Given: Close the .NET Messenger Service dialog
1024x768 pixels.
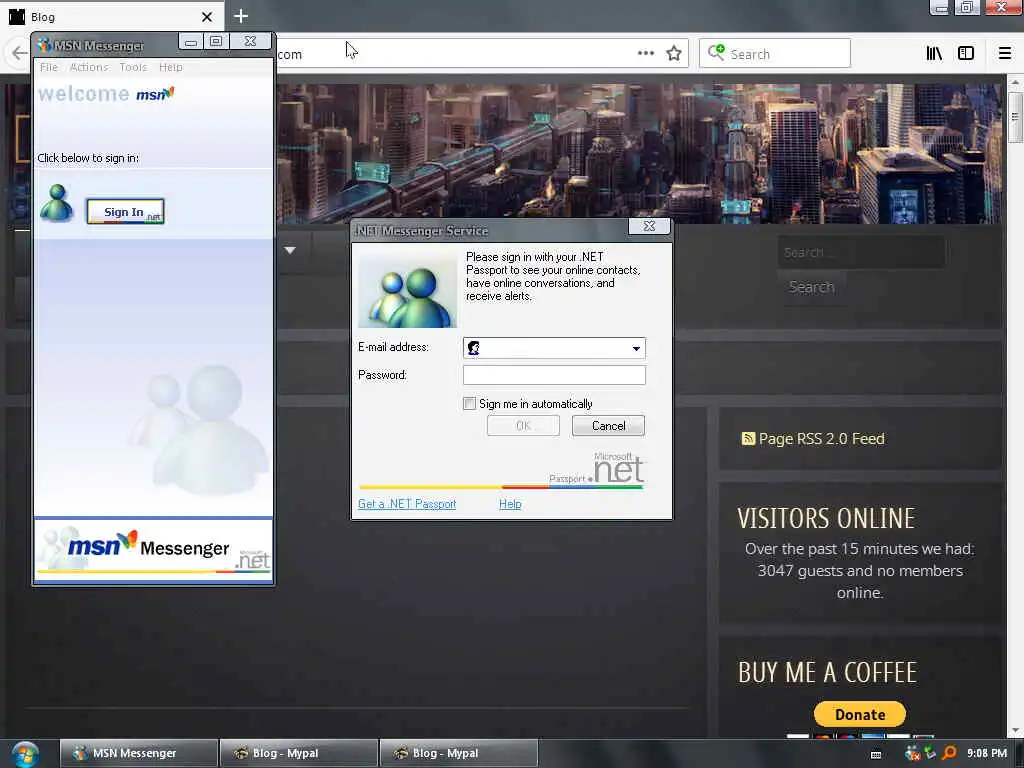Looking at the screenshot, I should [649, 226].
